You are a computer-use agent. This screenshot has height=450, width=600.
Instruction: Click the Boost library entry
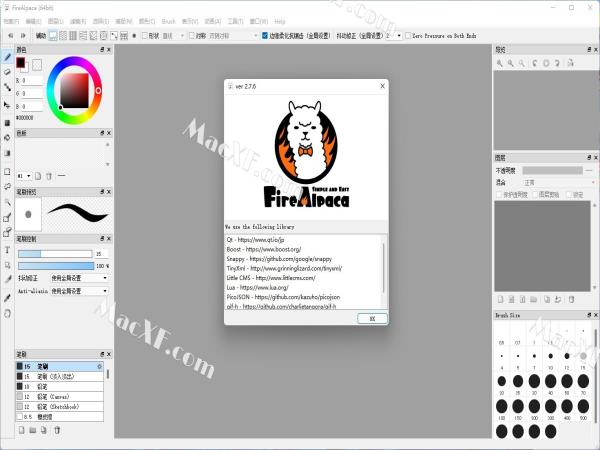(x=264, y=249)
